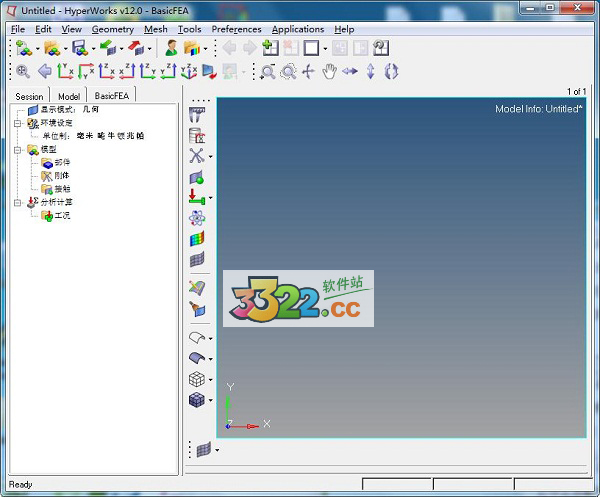Open the Help menu
This screenshot has width=600, height=497.
[x=344, y=29]
